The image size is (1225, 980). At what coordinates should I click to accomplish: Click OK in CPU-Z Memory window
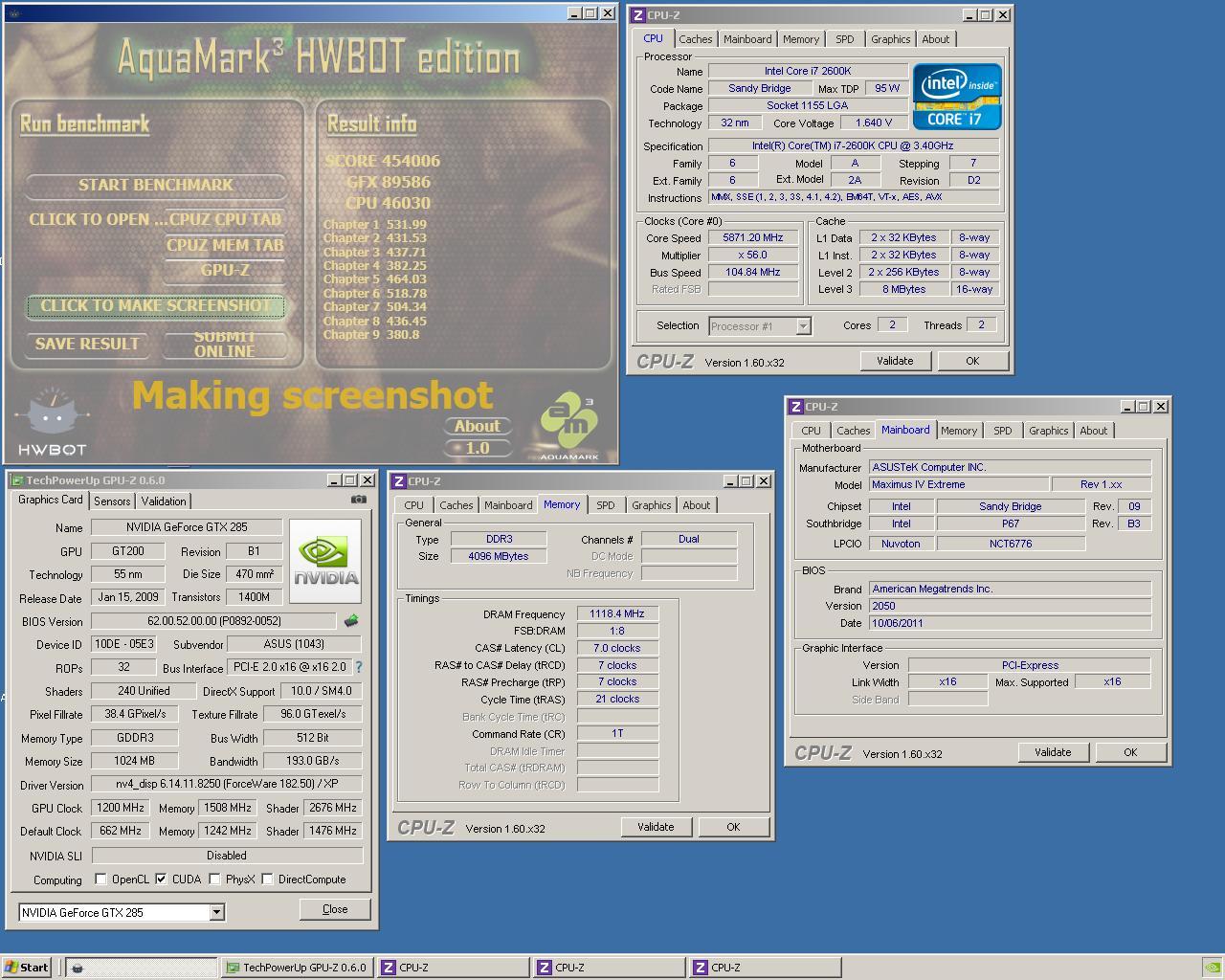(x=733, y=827)
